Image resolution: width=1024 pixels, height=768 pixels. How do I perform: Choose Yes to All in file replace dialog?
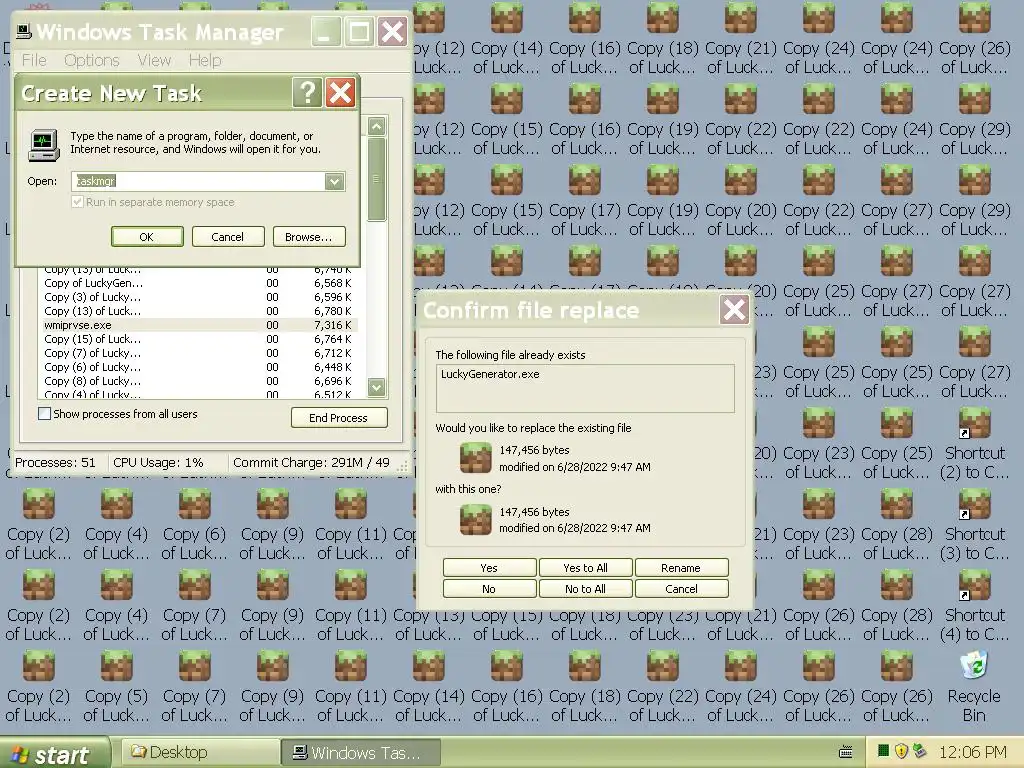585,568
